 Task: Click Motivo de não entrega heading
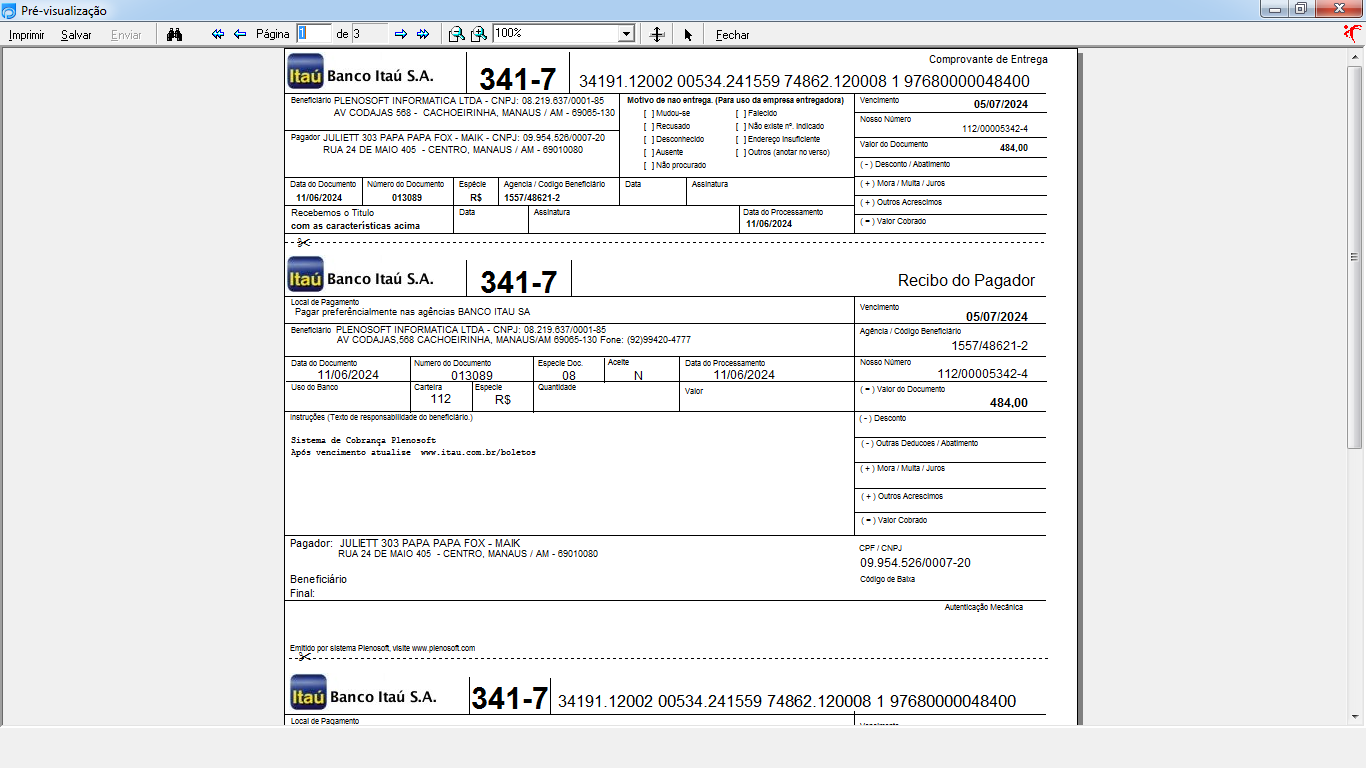click(735, 100)
